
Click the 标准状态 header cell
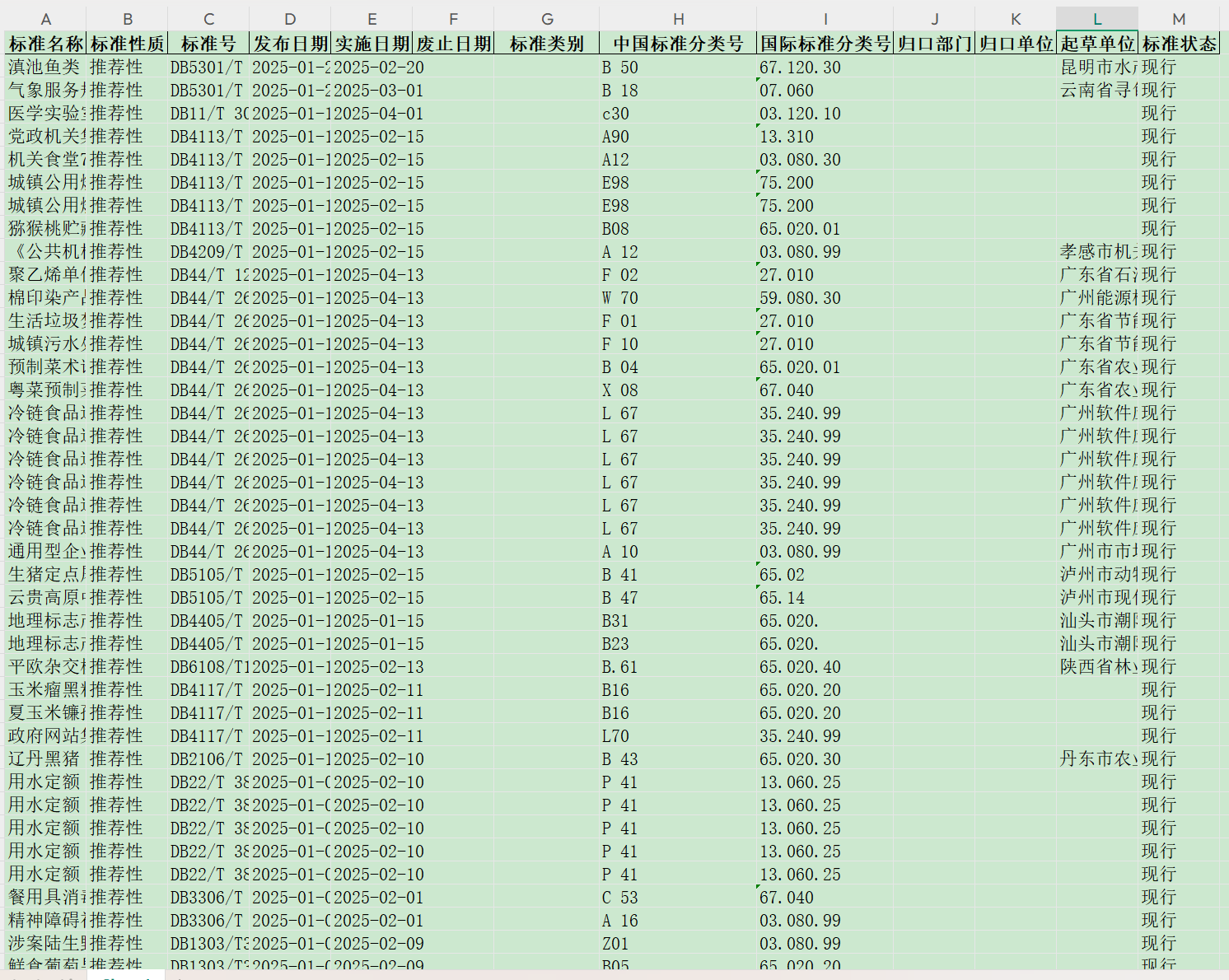[x=1179, y=44]
